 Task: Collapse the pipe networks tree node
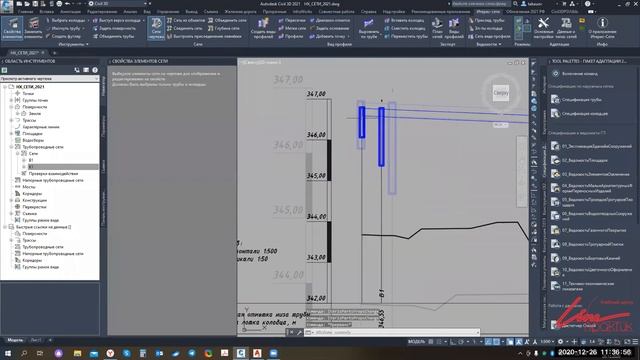pos(11,147)
